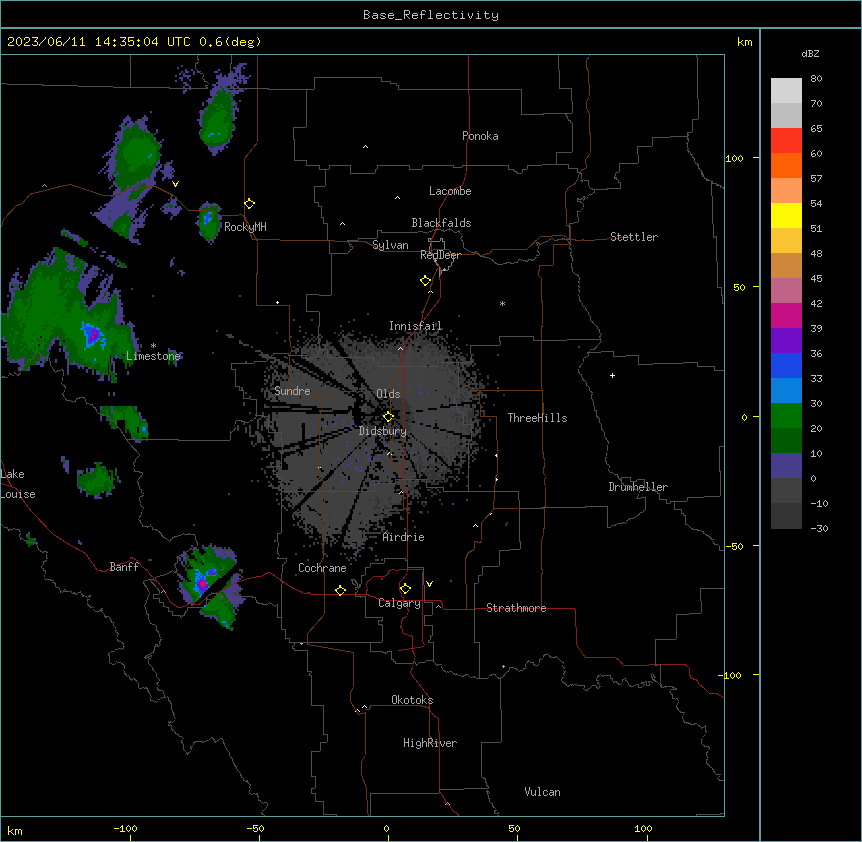Click the Stettler city label
The width and height of the screenshot is (862, 842).
pyautogui.click(x=634, y=237)
